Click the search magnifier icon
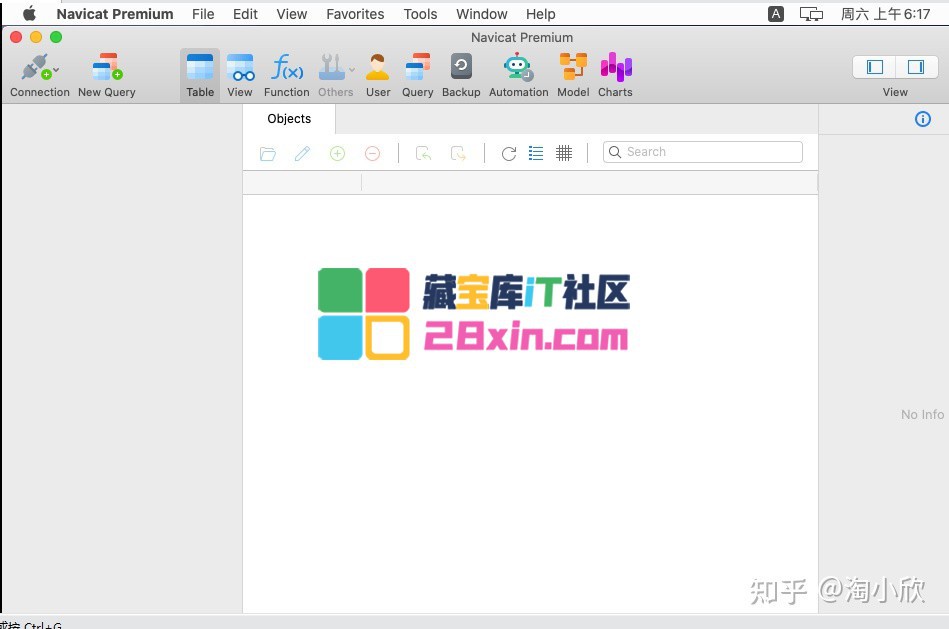Viewport: 949px width, 629px height. click(614, 152)
